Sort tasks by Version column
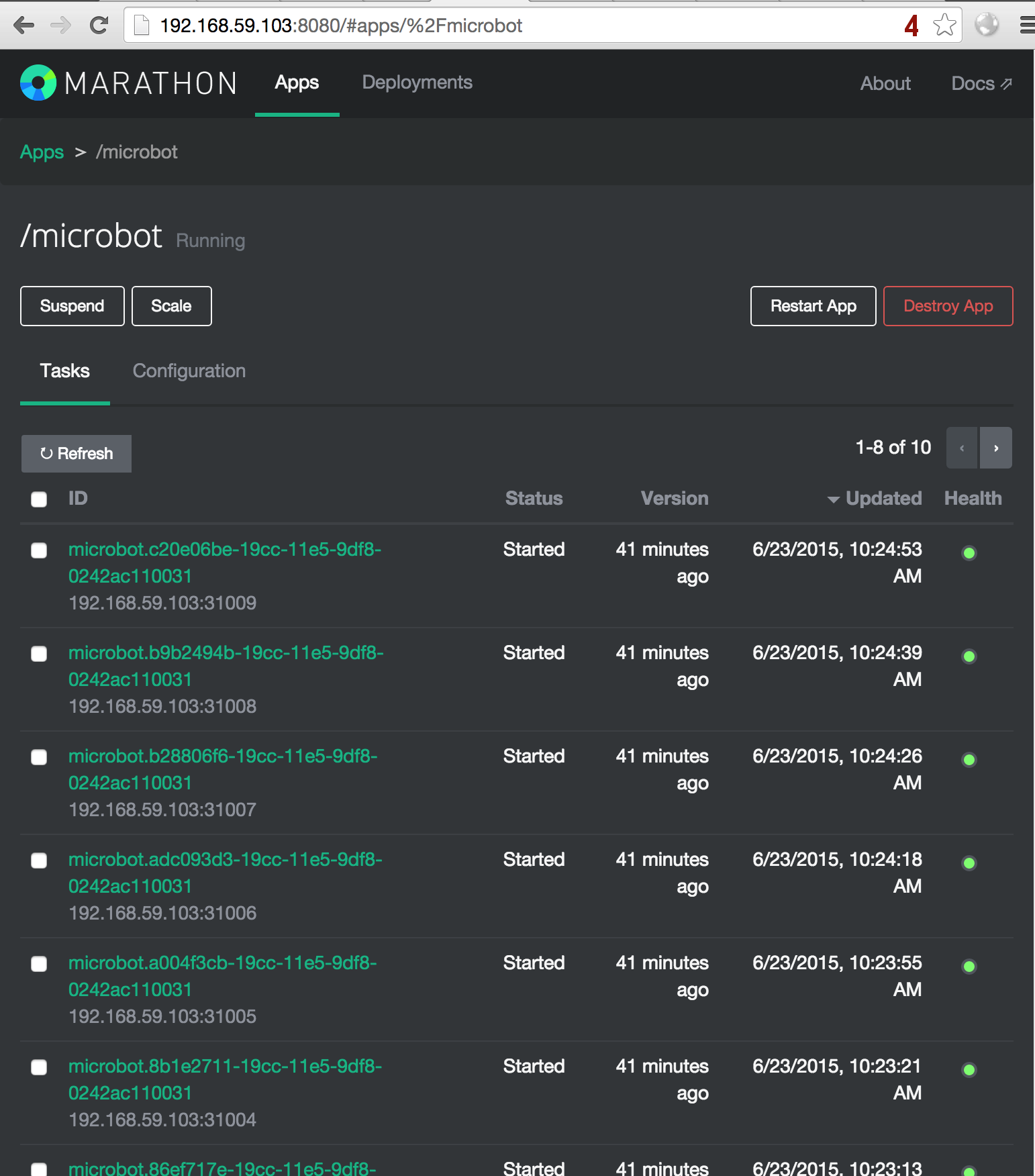This screenshot has width=1035, height=1176. [675, 498]
